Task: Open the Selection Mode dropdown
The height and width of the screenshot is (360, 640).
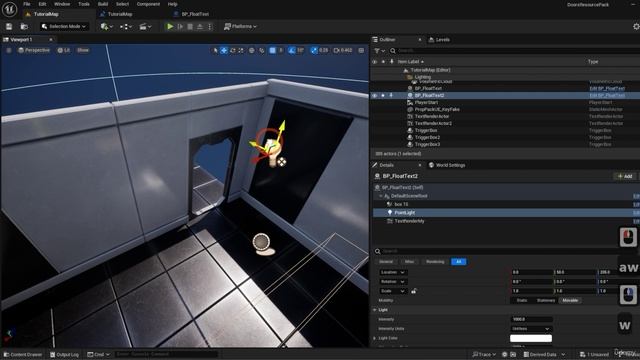Action: point(64,27)
